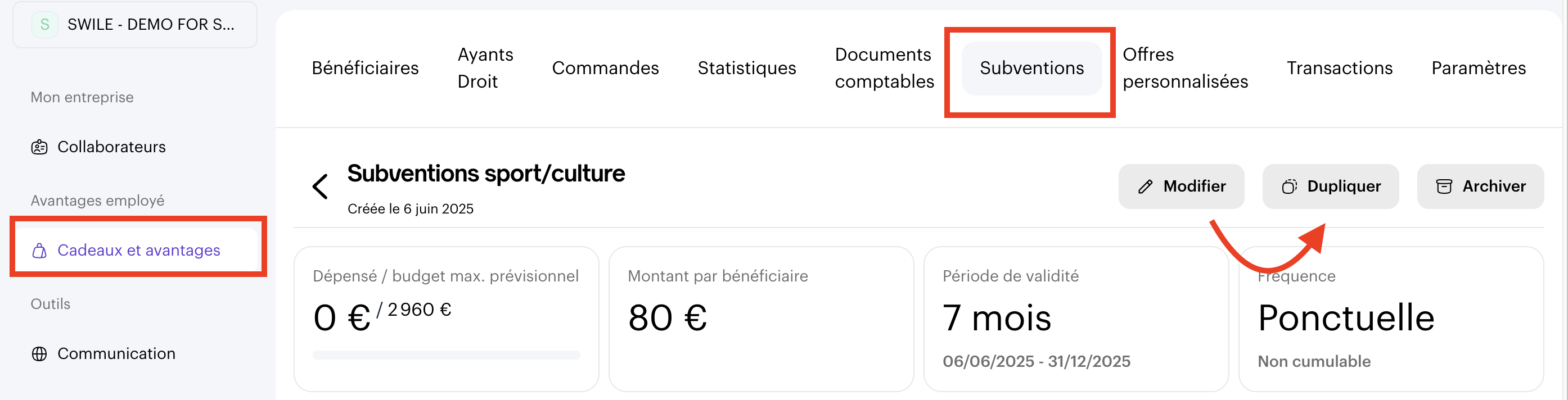Click the spent budget progress bar
1568x400 pixels.
[446, 355]
